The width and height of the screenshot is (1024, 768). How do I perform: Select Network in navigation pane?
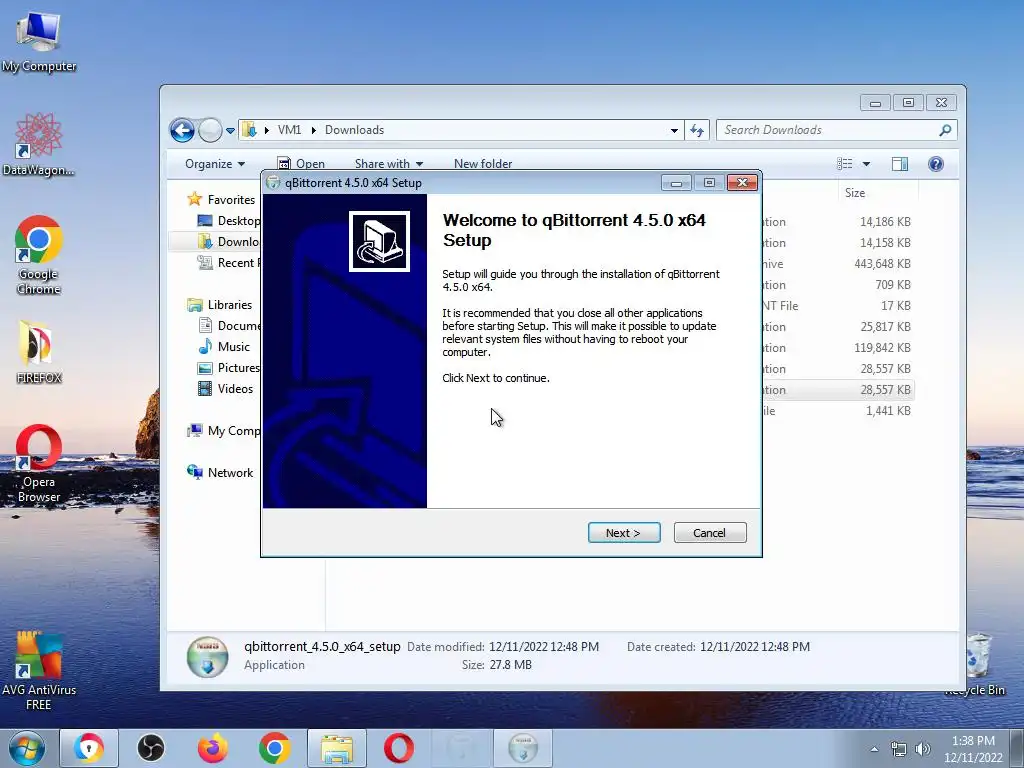220,473
